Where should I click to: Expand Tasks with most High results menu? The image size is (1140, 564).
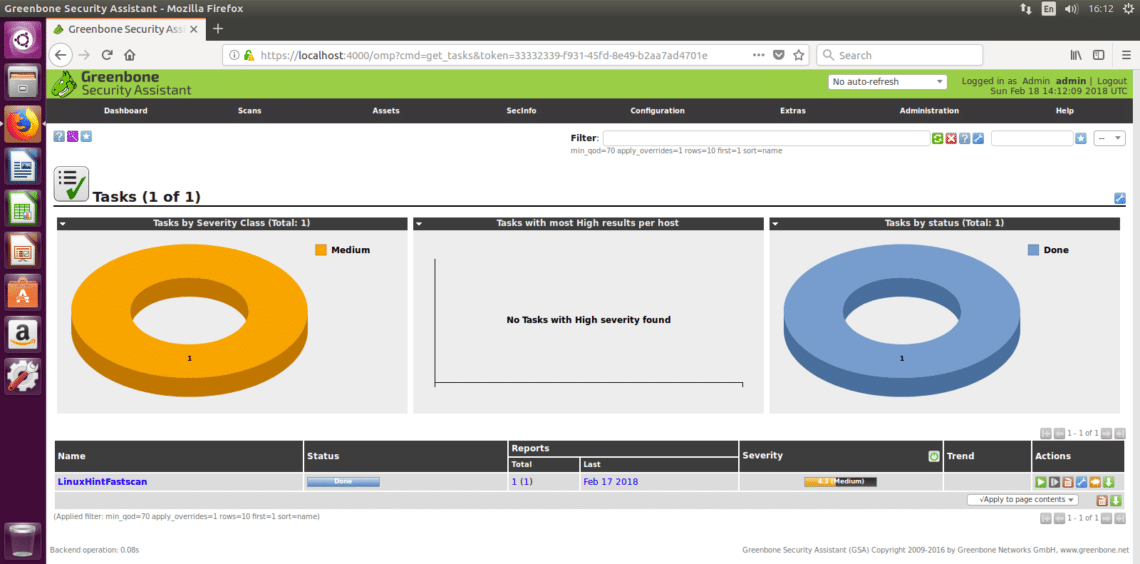tap(419, 224)
